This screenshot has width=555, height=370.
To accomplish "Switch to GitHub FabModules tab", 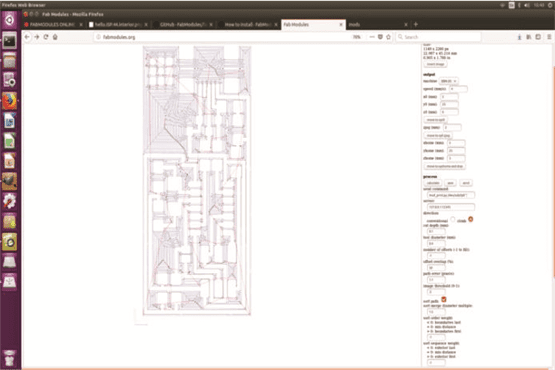I will point(183,24).
